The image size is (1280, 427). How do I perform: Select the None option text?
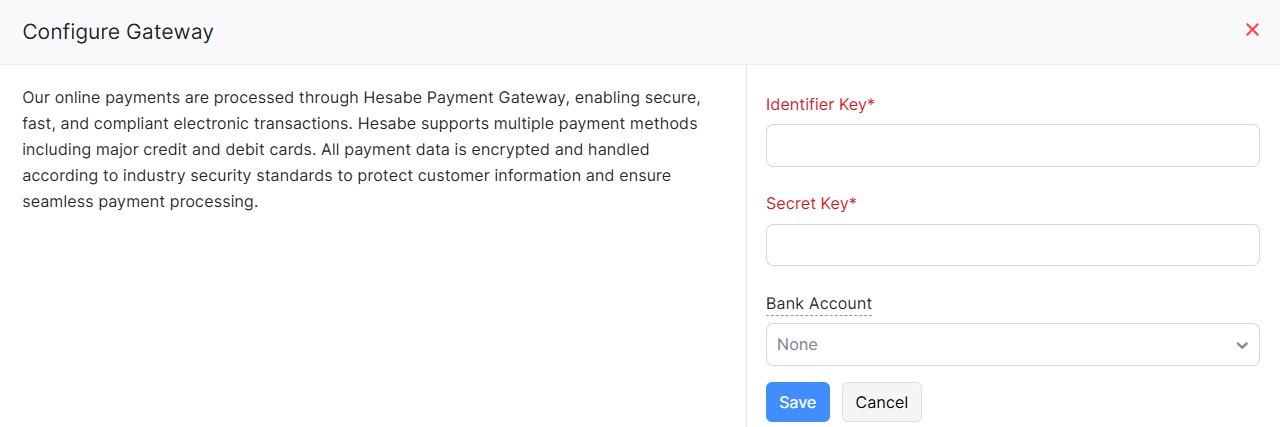point(797,344)
